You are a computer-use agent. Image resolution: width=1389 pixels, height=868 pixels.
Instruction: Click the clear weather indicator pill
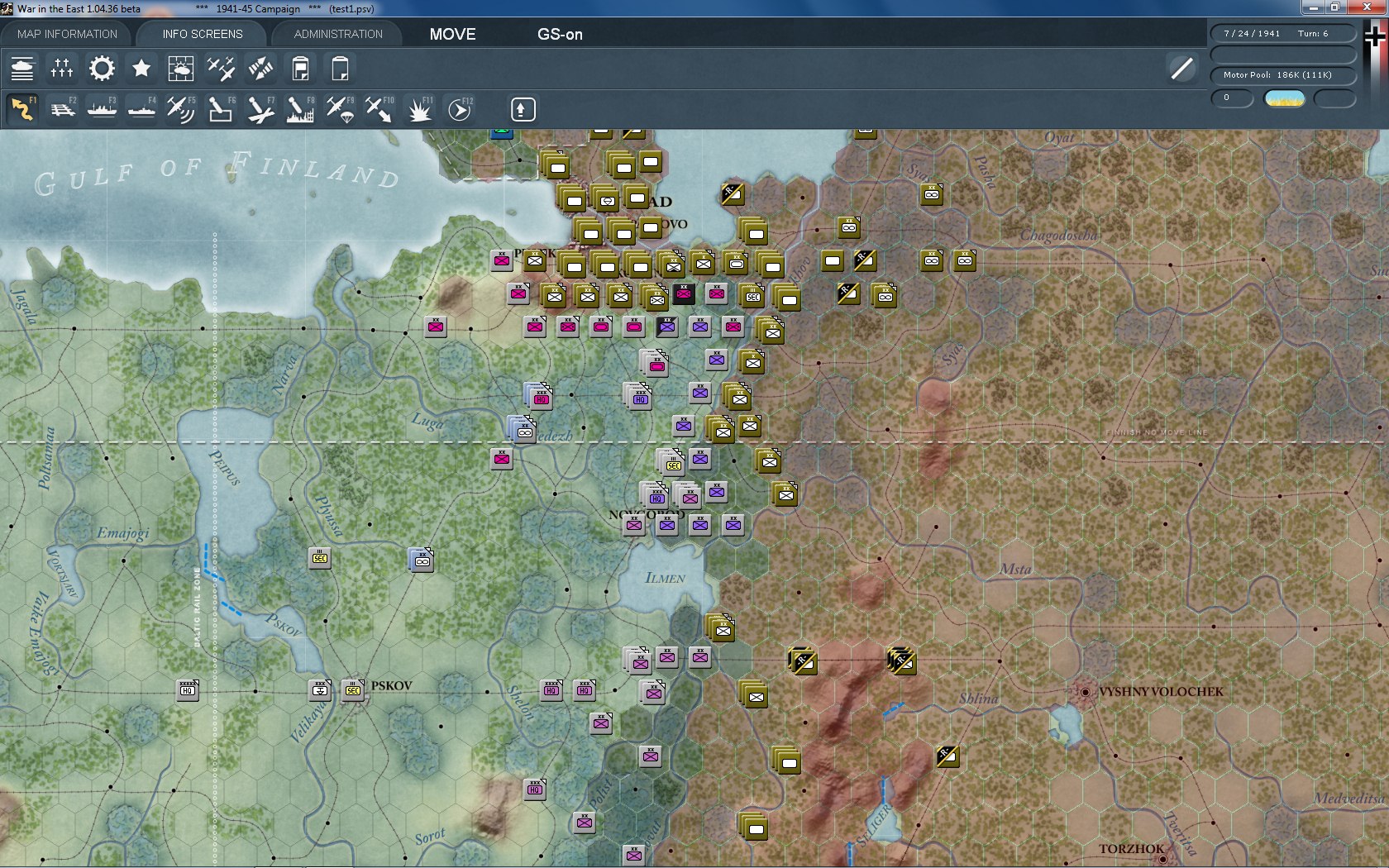tap(1285, 99)
